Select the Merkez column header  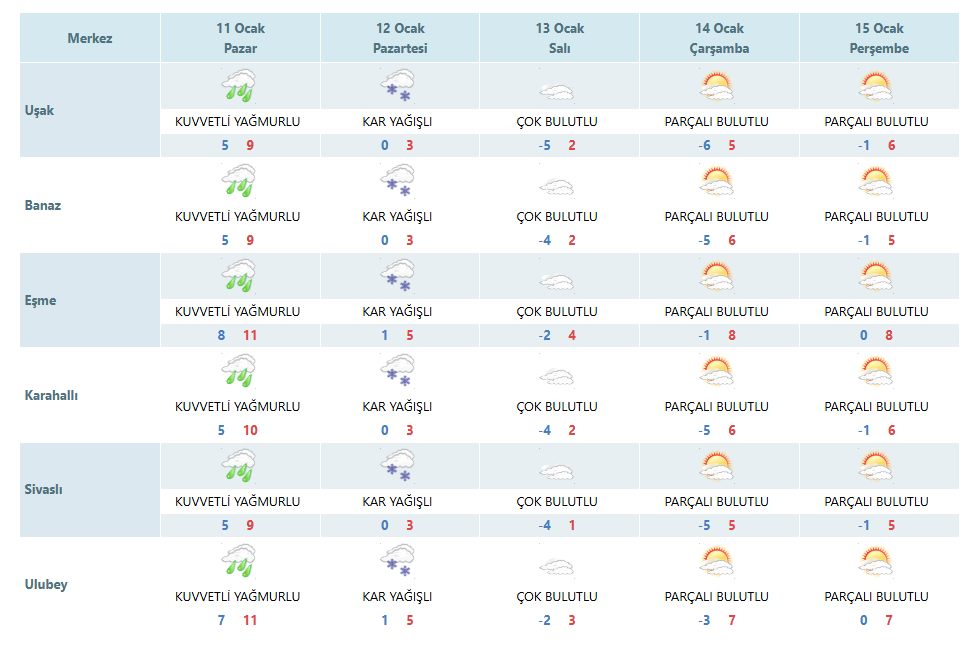point(90,38)
